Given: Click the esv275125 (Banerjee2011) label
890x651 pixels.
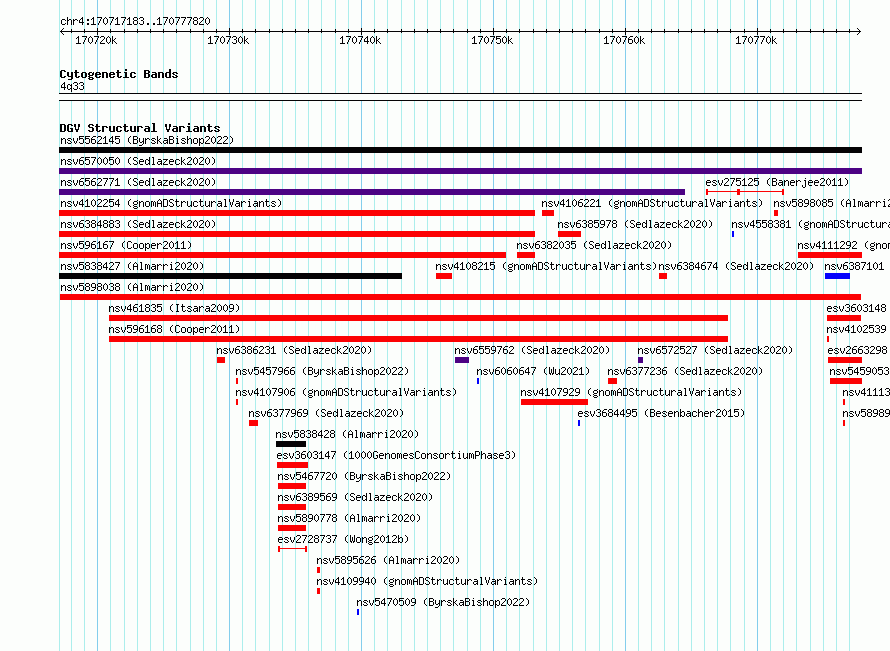Looking at the screenshot, I should tap(777, 182).
